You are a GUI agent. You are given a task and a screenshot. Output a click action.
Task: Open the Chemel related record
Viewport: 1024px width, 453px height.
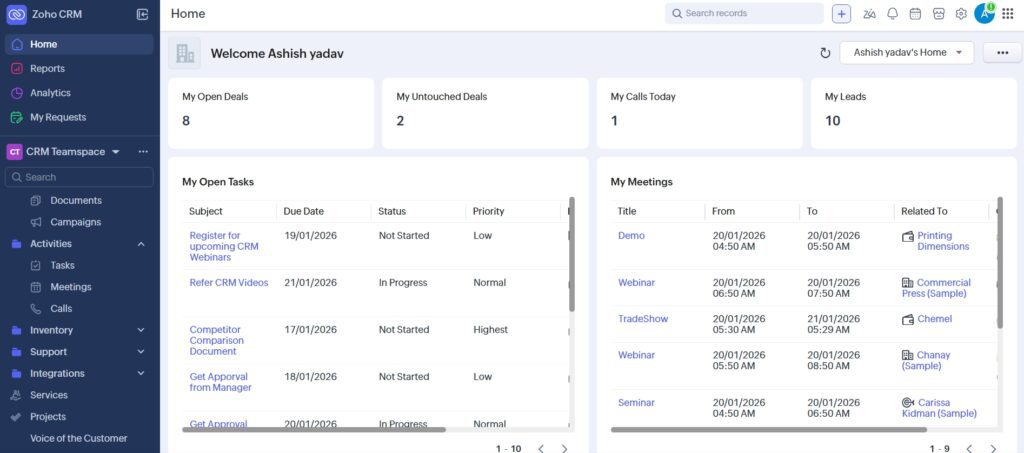tap(935, 319)
